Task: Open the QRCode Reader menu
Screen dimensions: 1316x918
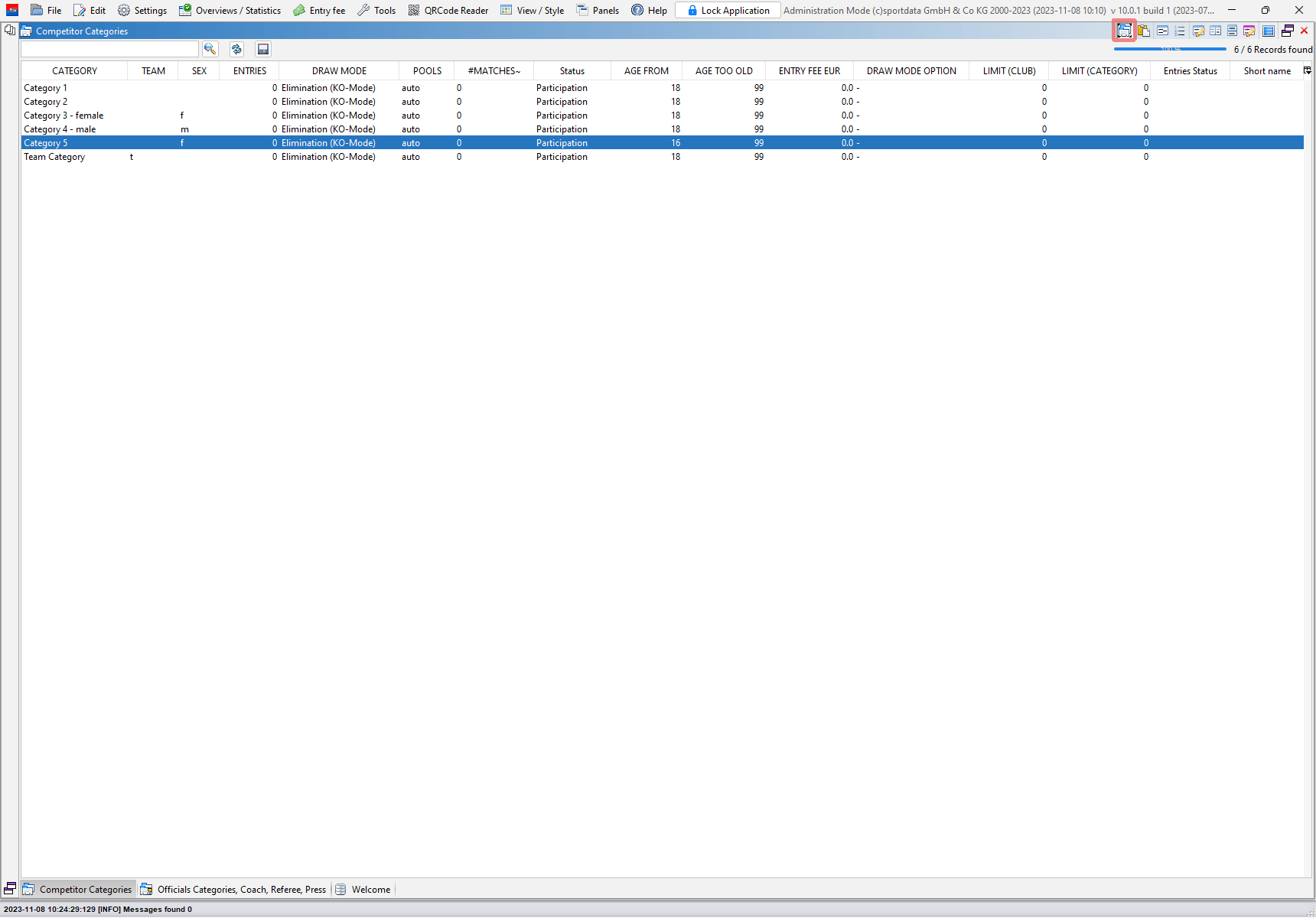Action: 448,10
